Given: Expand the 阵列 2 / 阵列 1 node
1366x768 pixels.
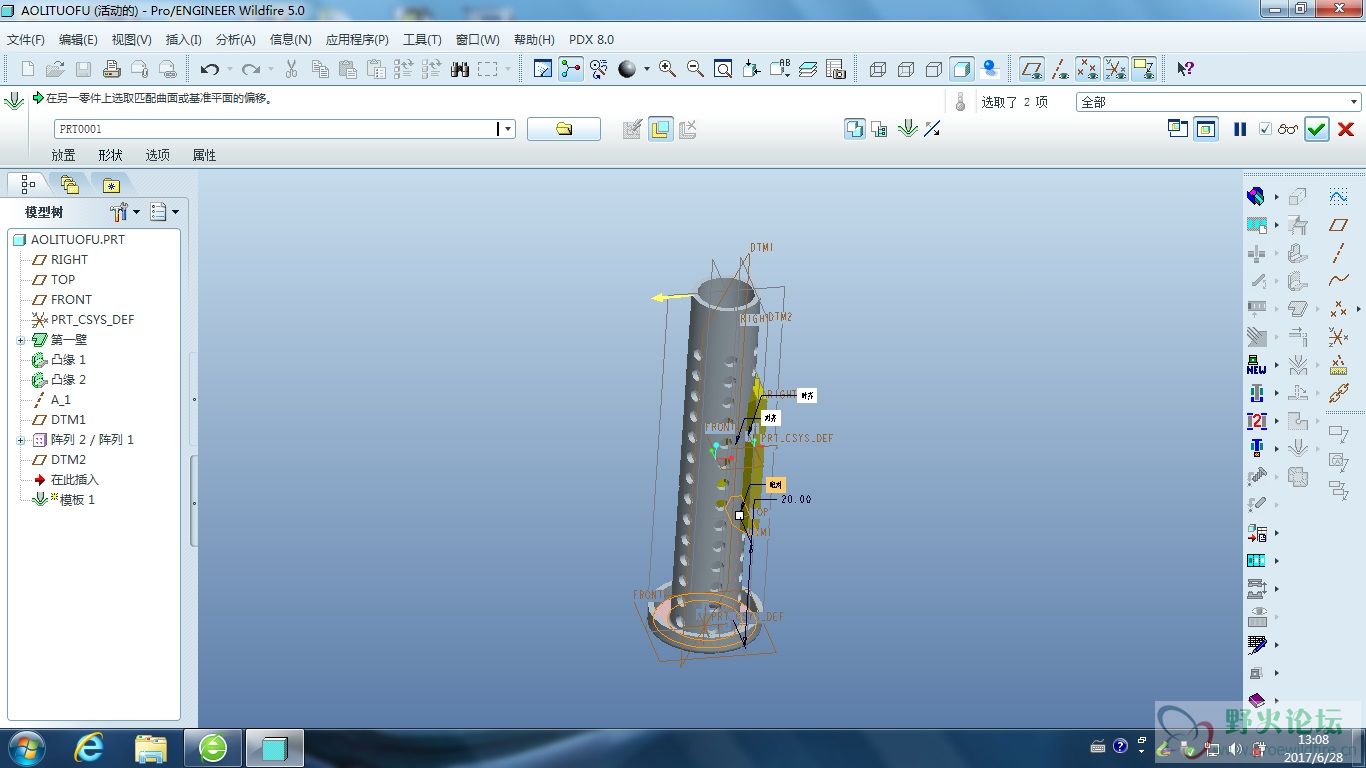Looking at the screenshot, I should pos(20,440).
